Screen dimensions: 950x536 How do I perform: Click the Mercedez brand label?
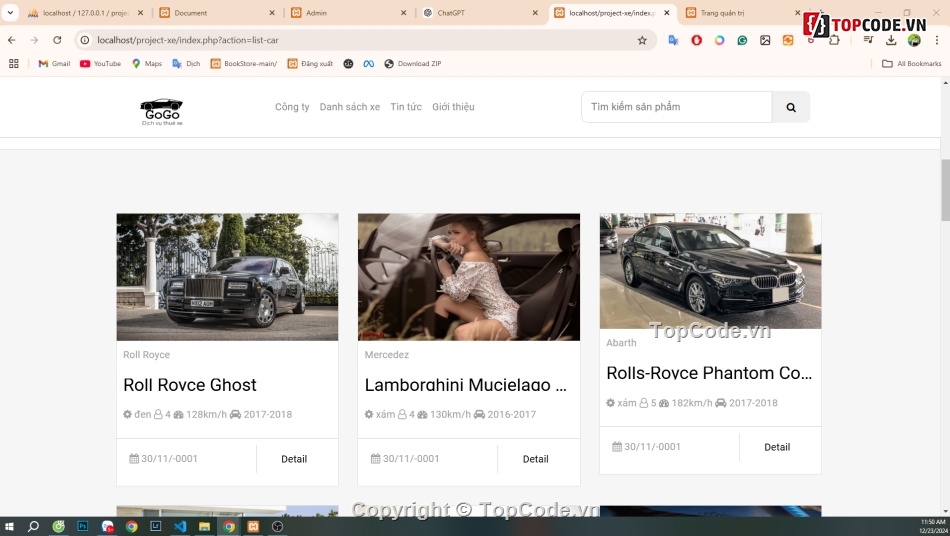[387, 354]
